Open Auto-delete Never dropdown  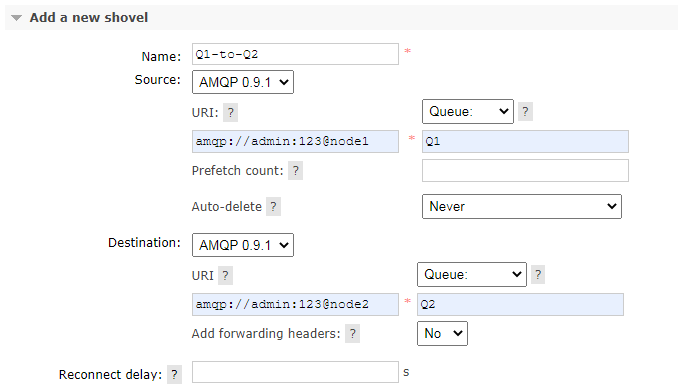point(522,207)
